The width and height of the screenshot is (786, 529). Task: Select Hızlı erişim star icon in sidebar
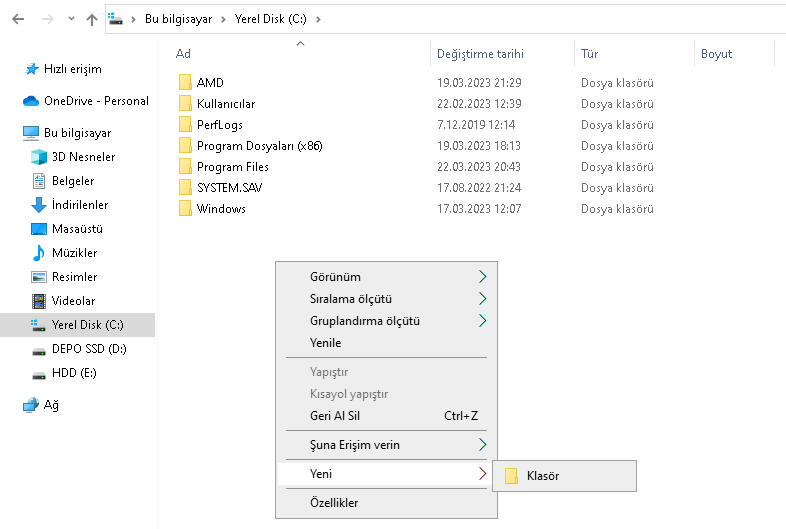[30, 69]
